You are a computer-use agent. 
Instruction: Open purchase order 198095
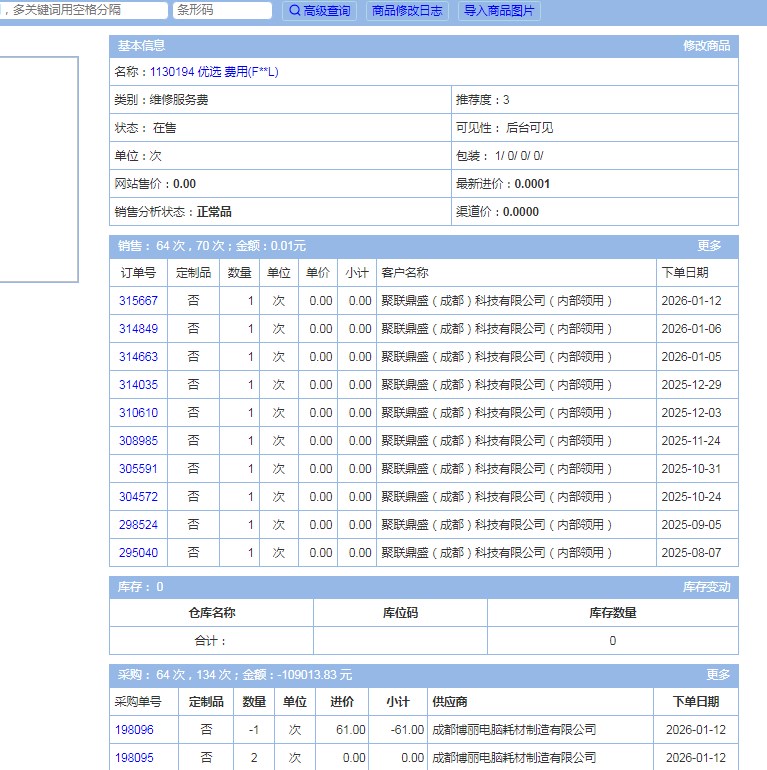click(x=134, y=758)
